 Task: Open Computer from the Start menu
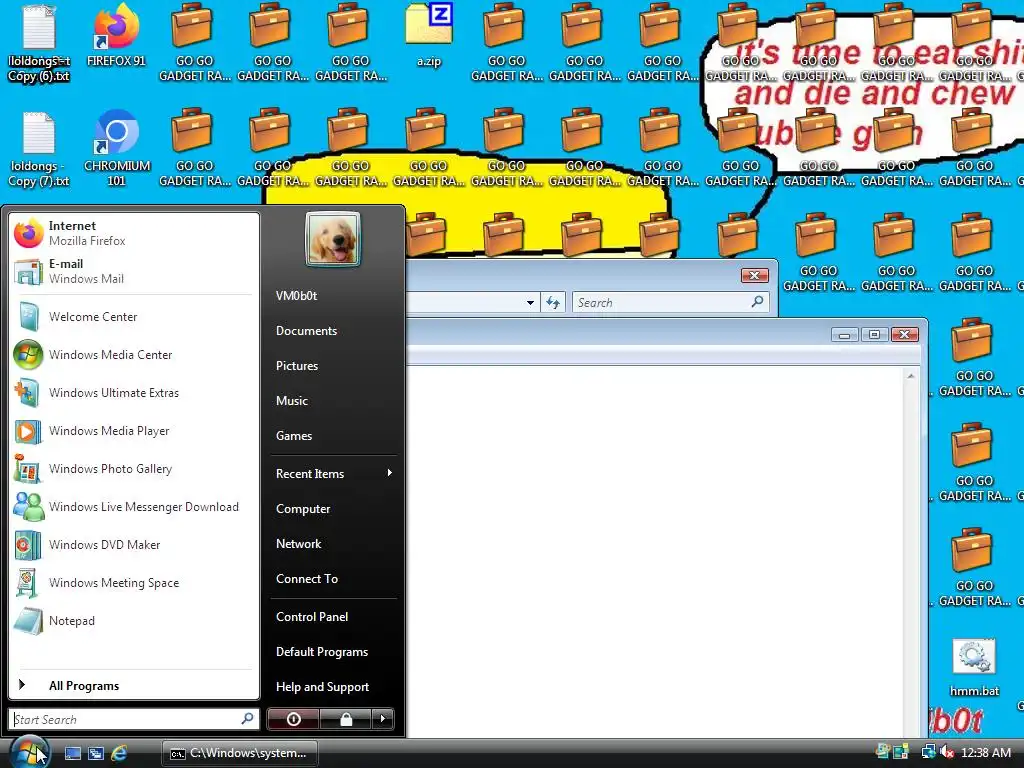click(333, 509)
